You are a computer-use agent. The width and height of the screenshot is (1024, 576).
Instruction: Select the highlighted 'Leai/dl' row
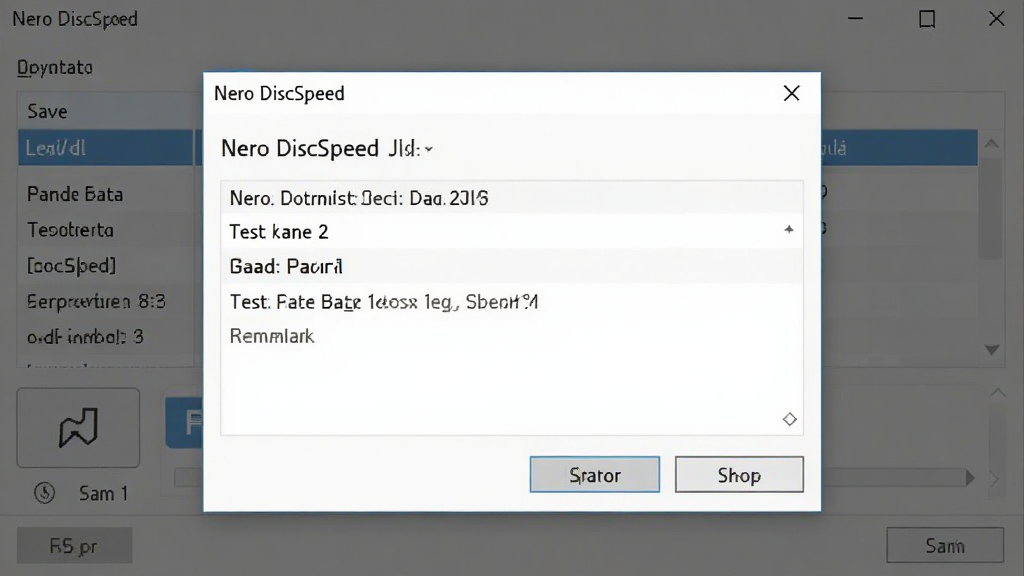point(106,148)
